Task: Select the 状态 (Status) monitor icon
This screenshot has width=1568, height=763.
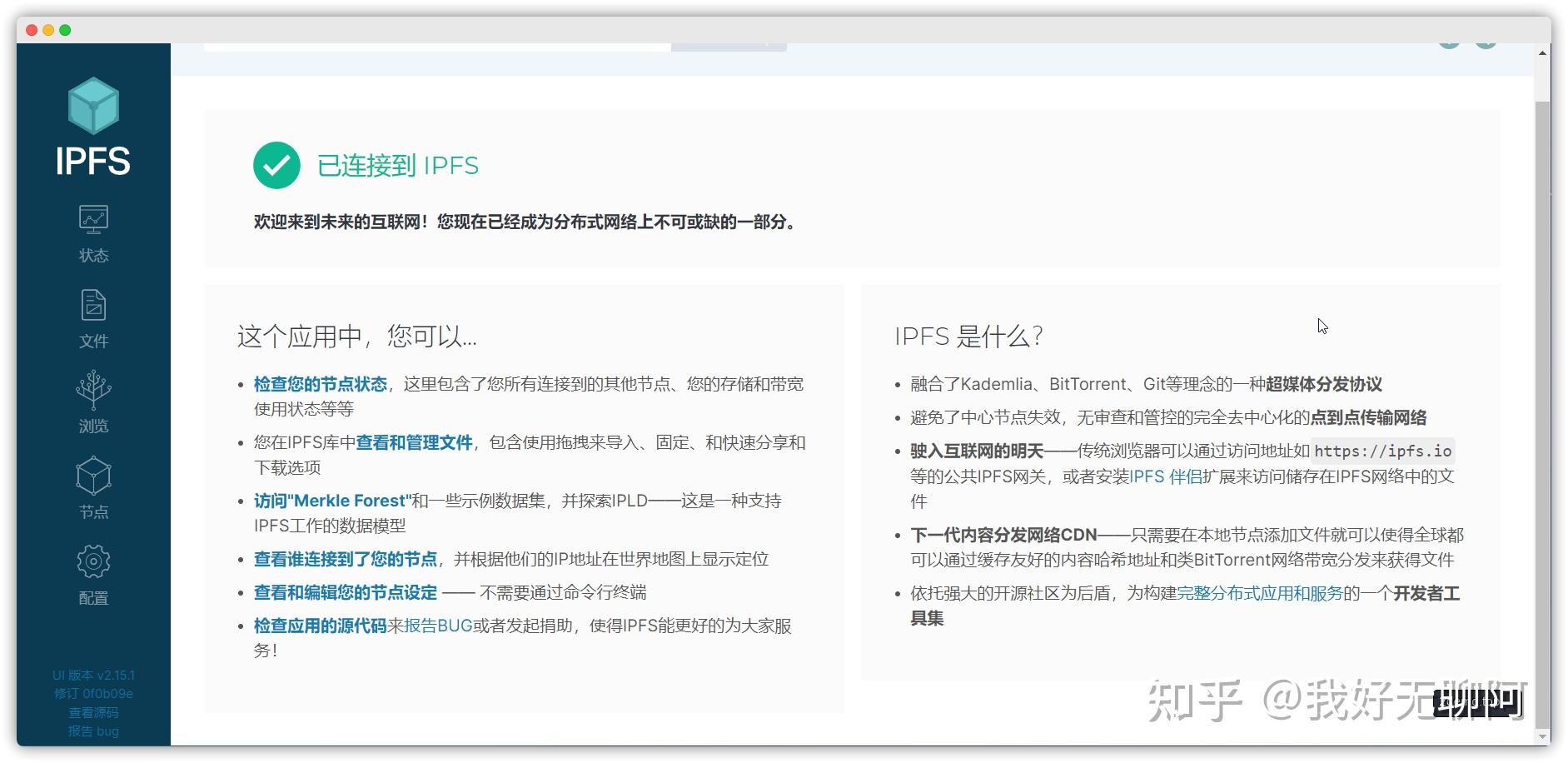Action: click(93, 219)
